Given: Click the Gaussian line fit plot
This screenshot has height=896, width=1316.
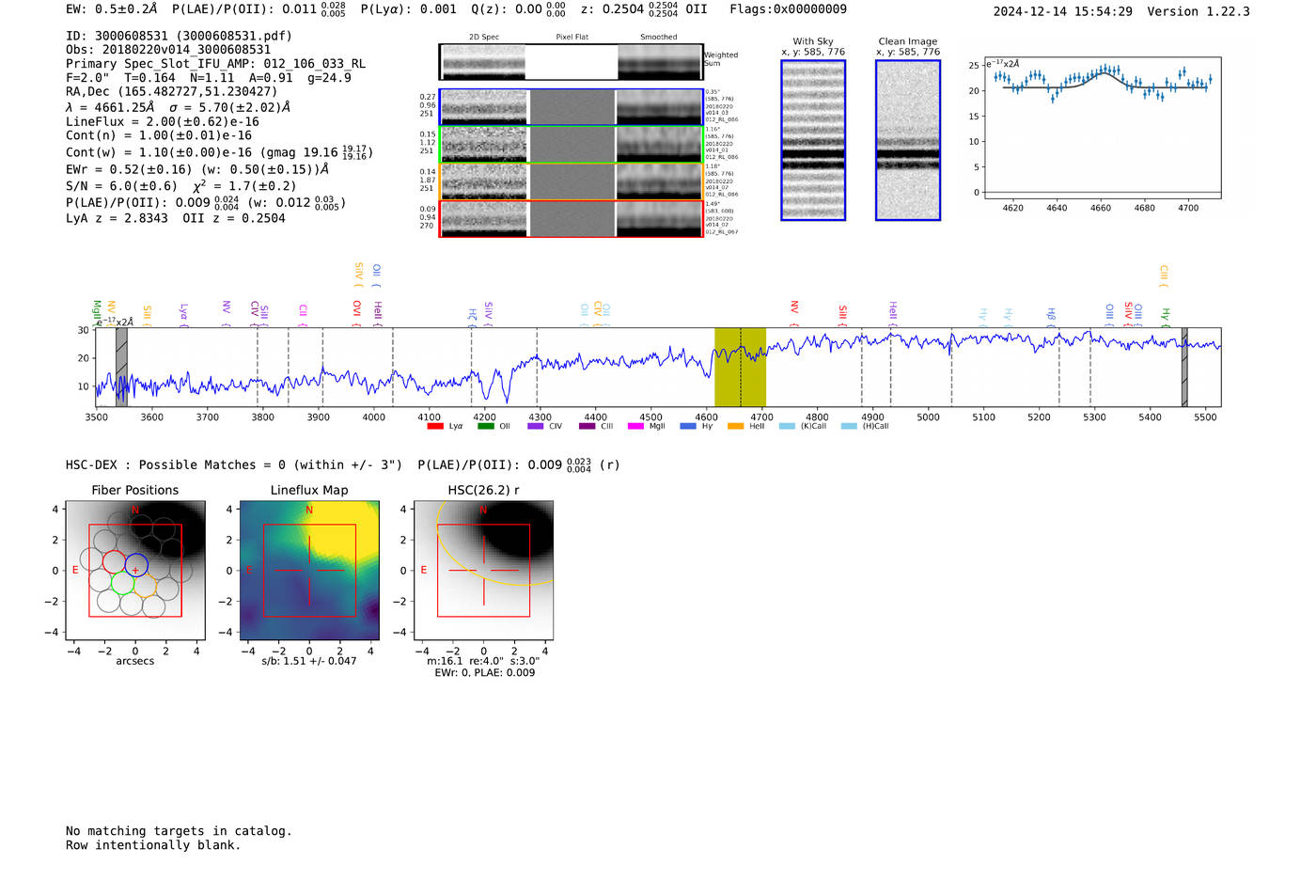Looking at the screenshot, I should 1102,128.
